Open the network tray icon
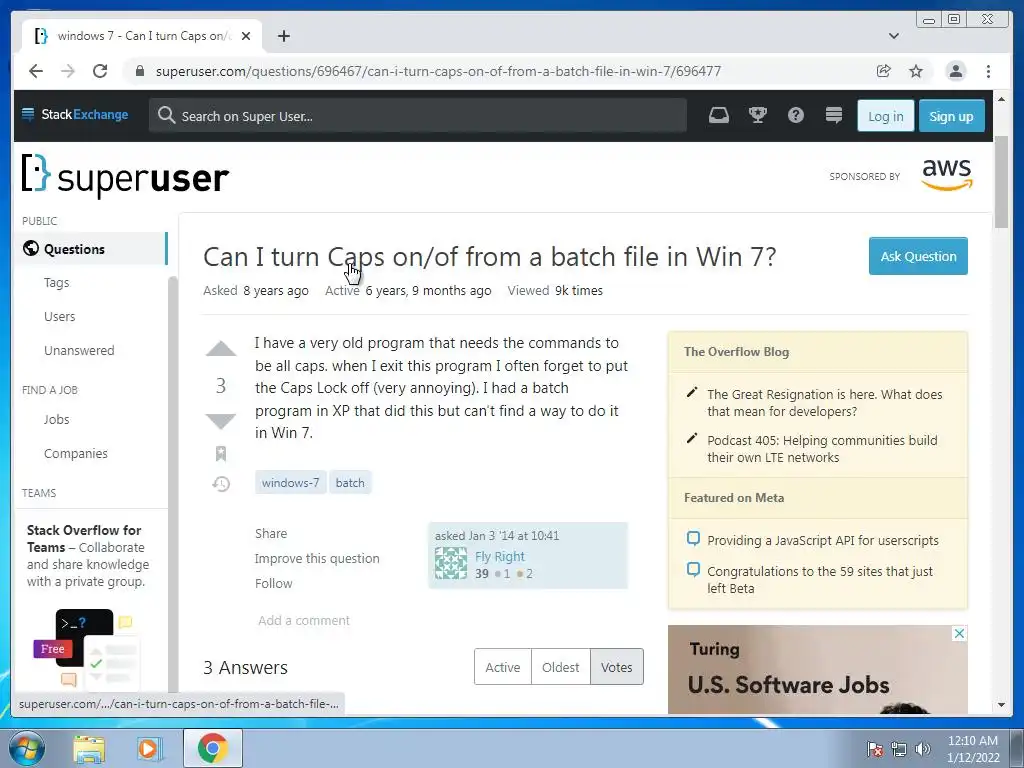 (899, 749)
